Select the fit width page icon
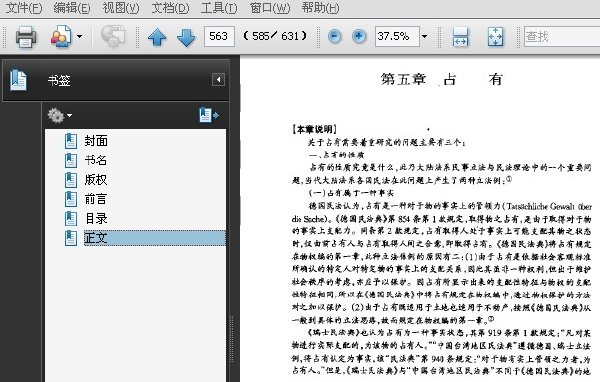The height and width of the screenshot is (382, 600). pyautogui.click(x=460, y=37)
